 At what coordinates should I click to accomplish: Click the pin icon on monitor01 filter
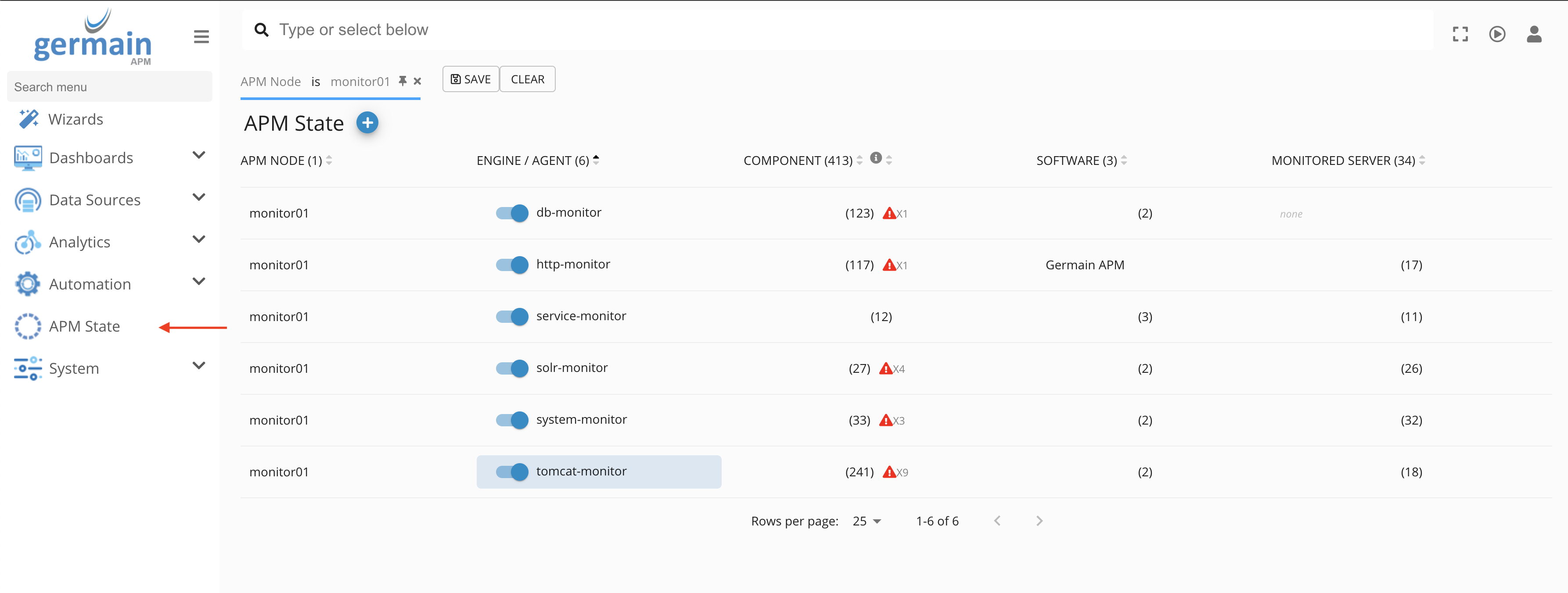403,81
